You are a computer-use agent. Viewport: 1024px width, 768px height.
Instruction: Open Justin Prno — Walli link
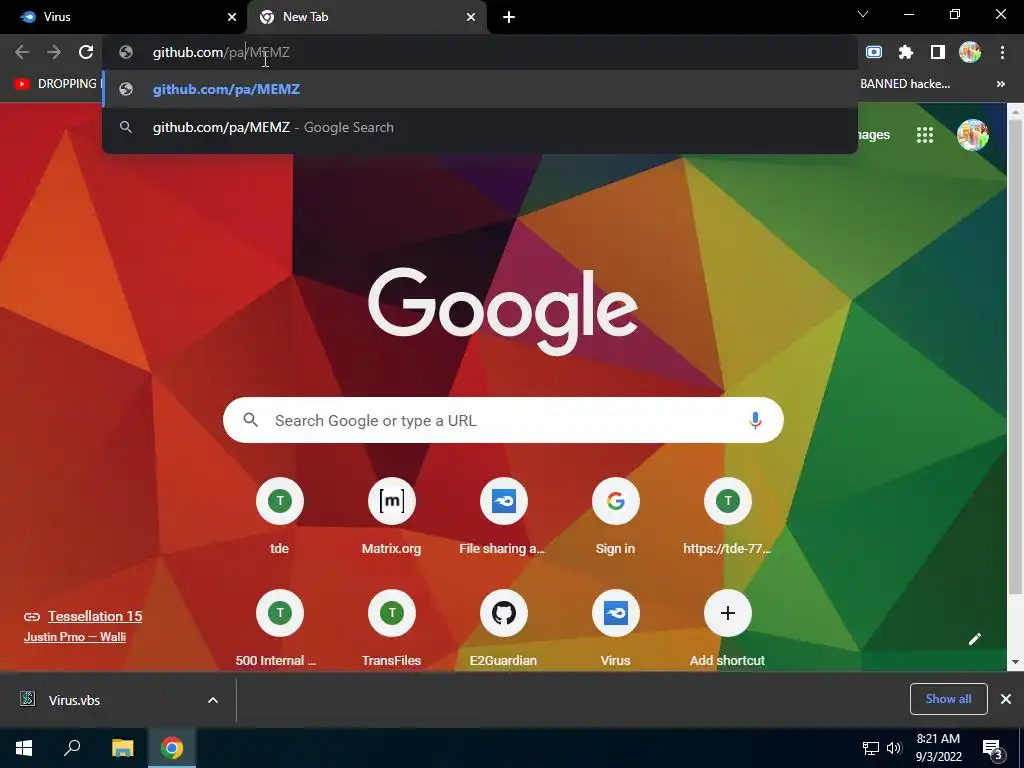click(x=74, y=637)
